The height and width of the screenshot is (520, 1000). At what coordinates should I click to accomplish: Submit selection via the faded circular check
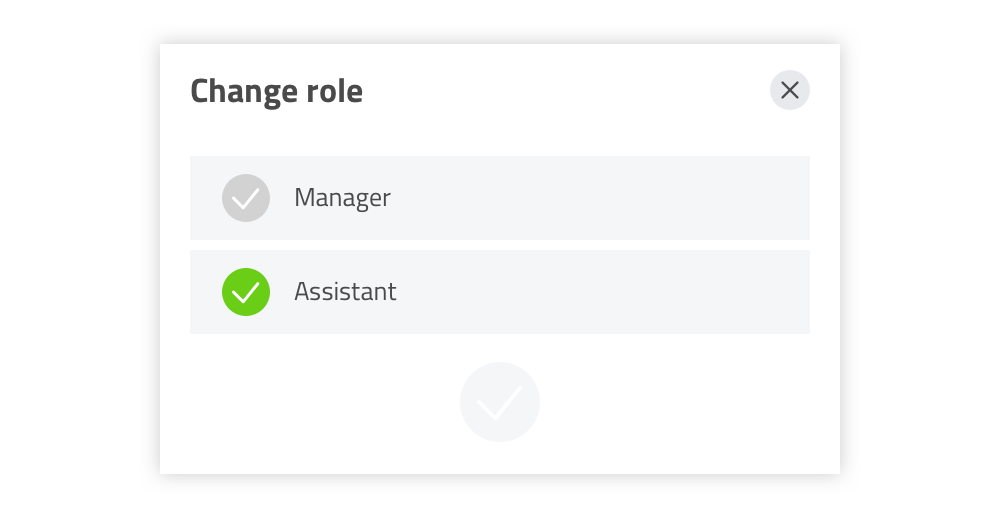(x=500, y=402)
